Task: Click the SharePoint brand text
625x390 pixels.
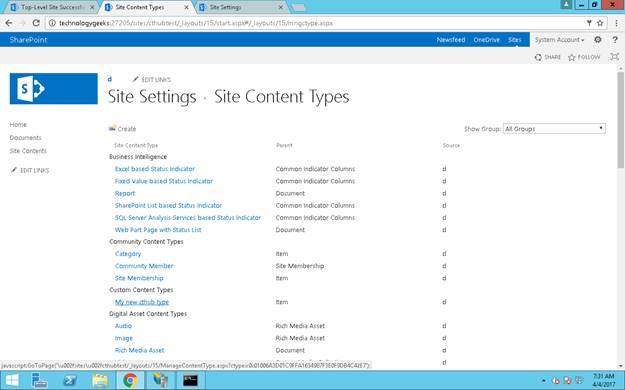Action: 28,39
